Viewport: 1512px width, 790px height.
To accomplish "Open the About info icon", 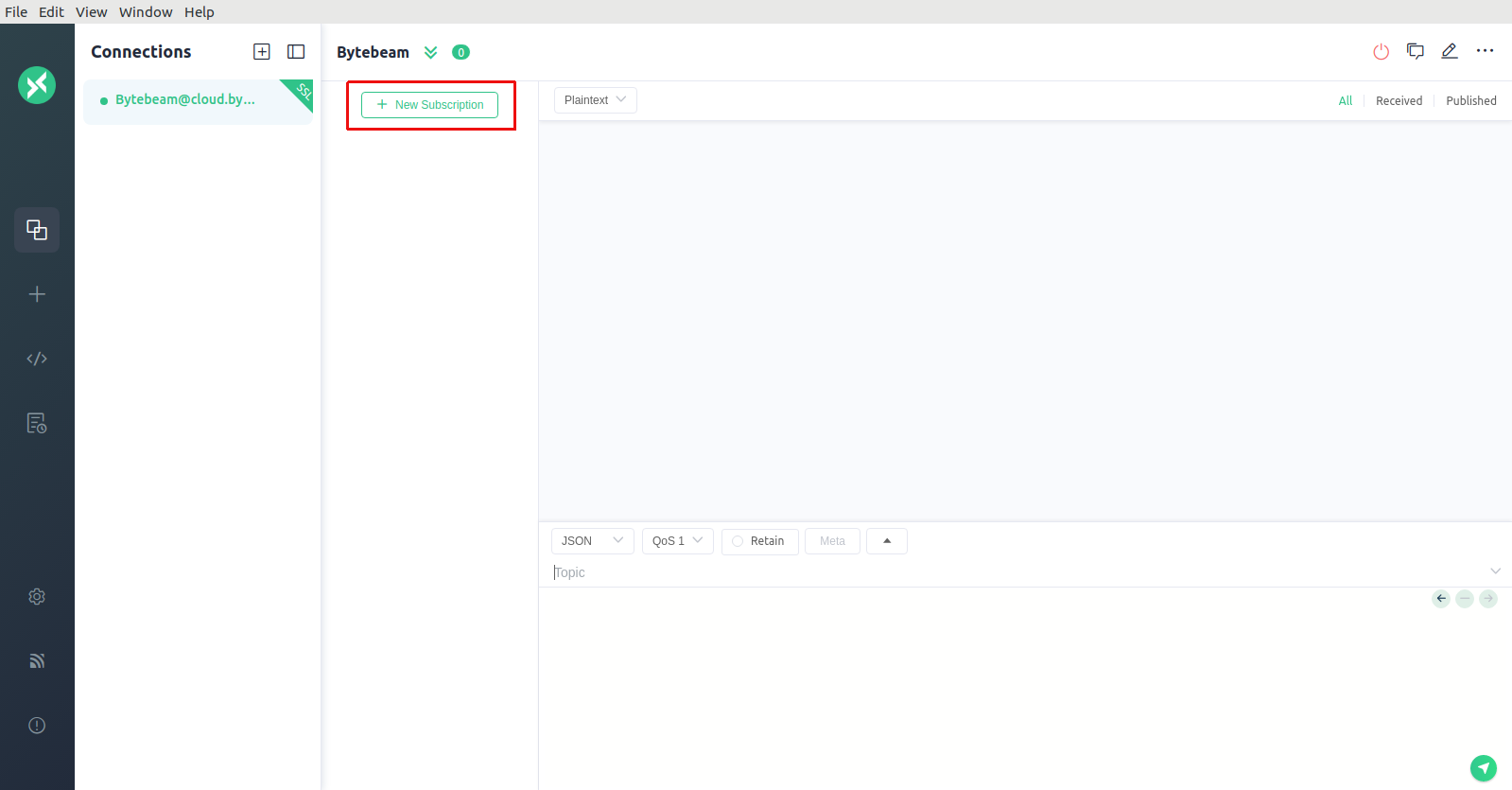I will tap(37, 726).
